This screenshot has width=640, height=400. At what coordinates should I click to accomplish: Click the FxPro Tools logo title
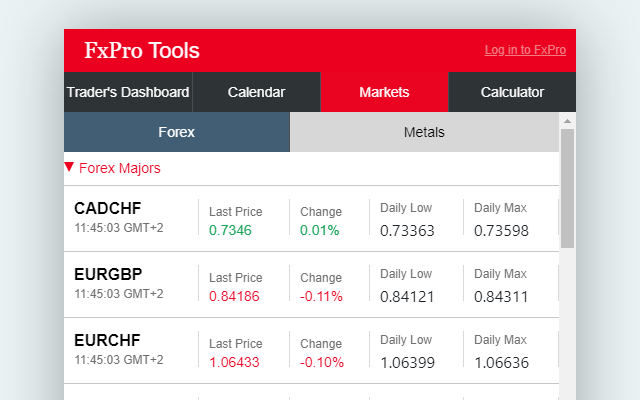click(142, 51)
